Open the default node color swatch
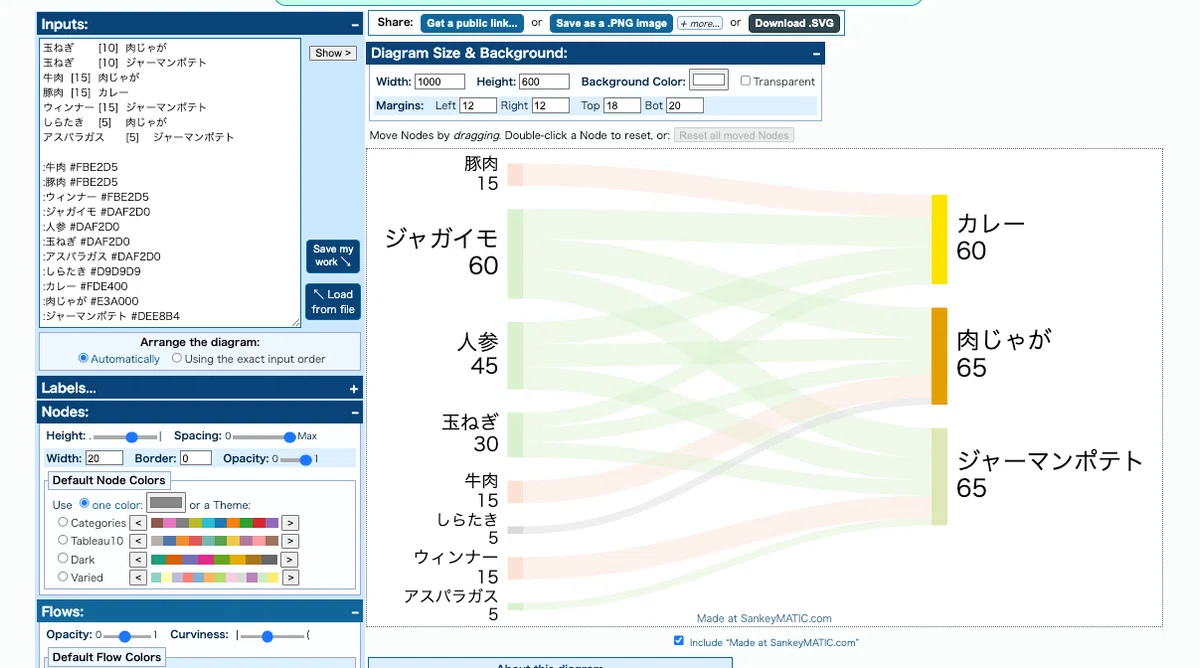The image size is (1200, 668). [x=166, y=503]
